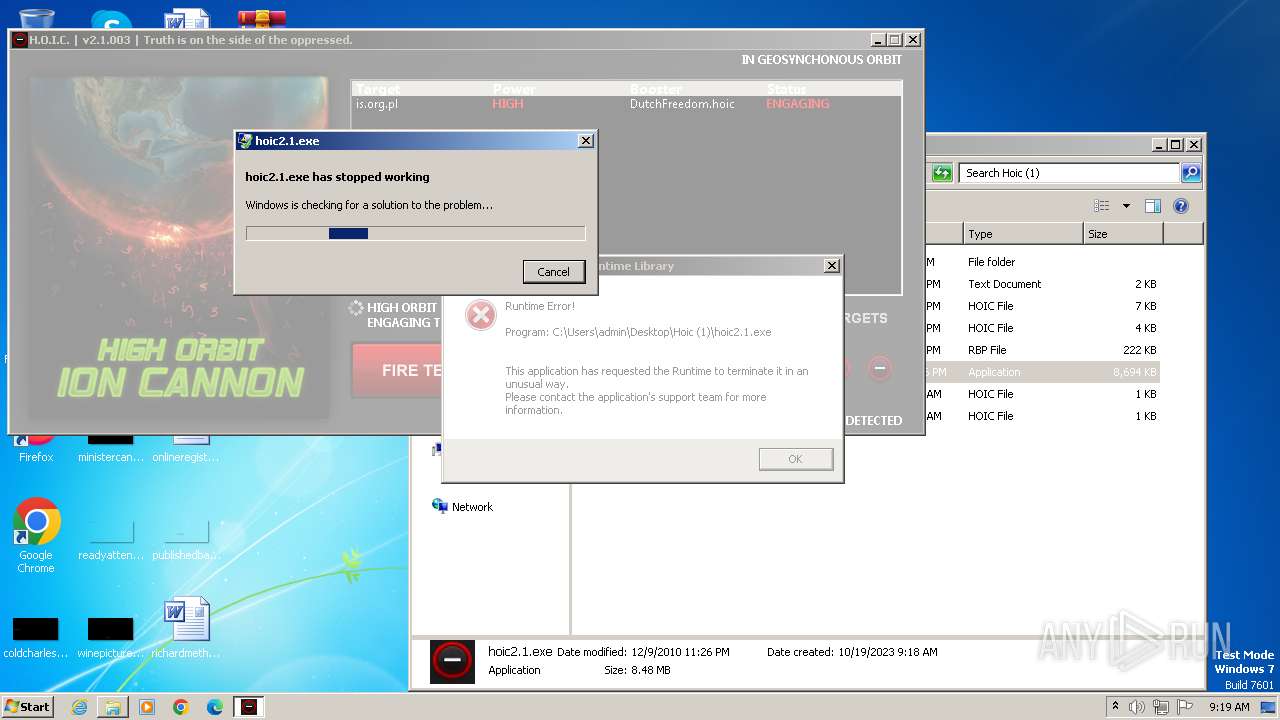Click the HOIC title bar icon
Screen dimensions: 1280x720
pyautogui.click(x=19, y=40)
